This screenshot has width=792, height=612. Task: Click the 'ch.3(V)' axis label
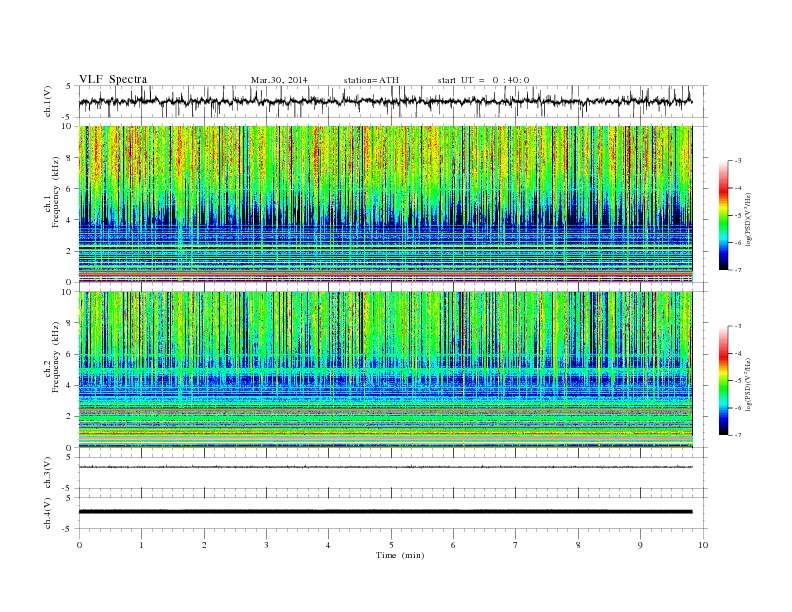(x=48, y=473)
